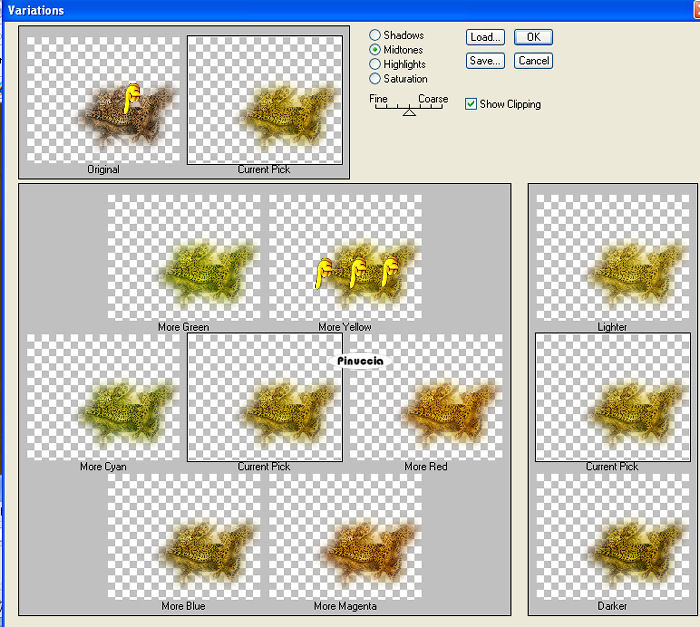Click the top Current Pick preview thumbnail
The height and width of the screenshot is (627, 700).
tap(265, 100)
